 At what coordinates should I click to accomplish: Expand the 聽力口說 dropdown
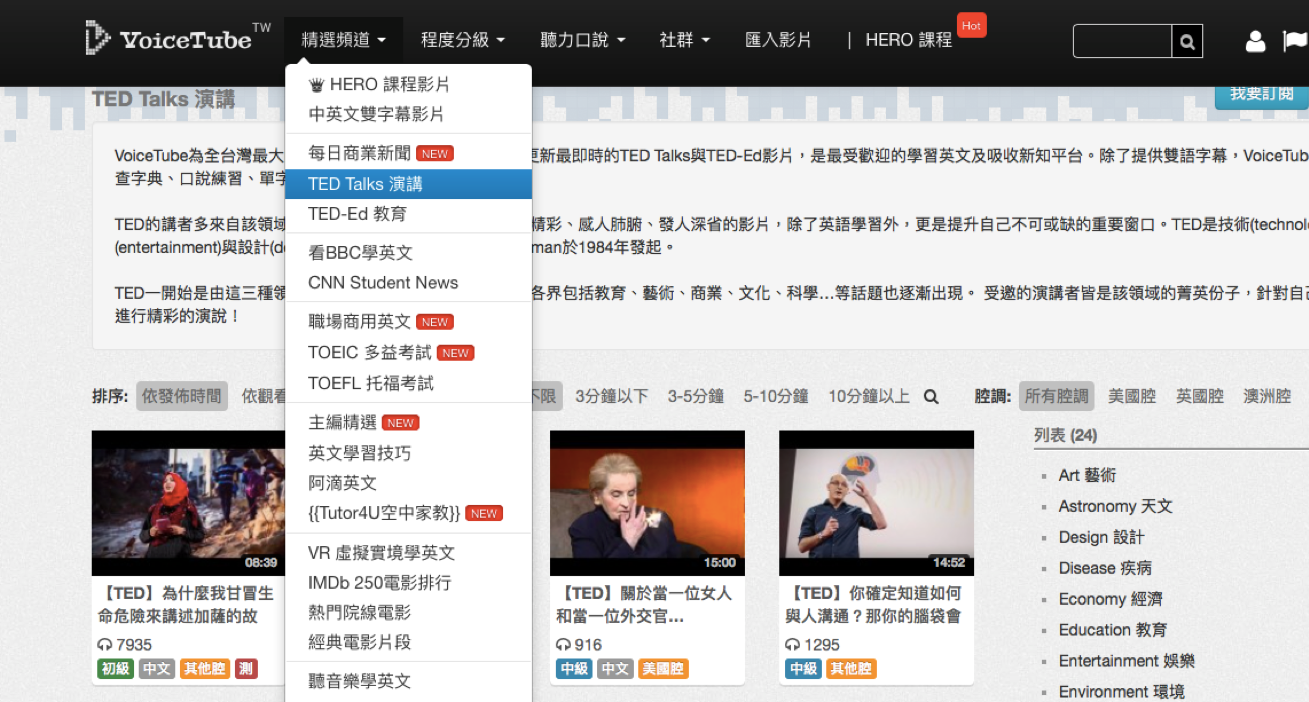[582, 40]
